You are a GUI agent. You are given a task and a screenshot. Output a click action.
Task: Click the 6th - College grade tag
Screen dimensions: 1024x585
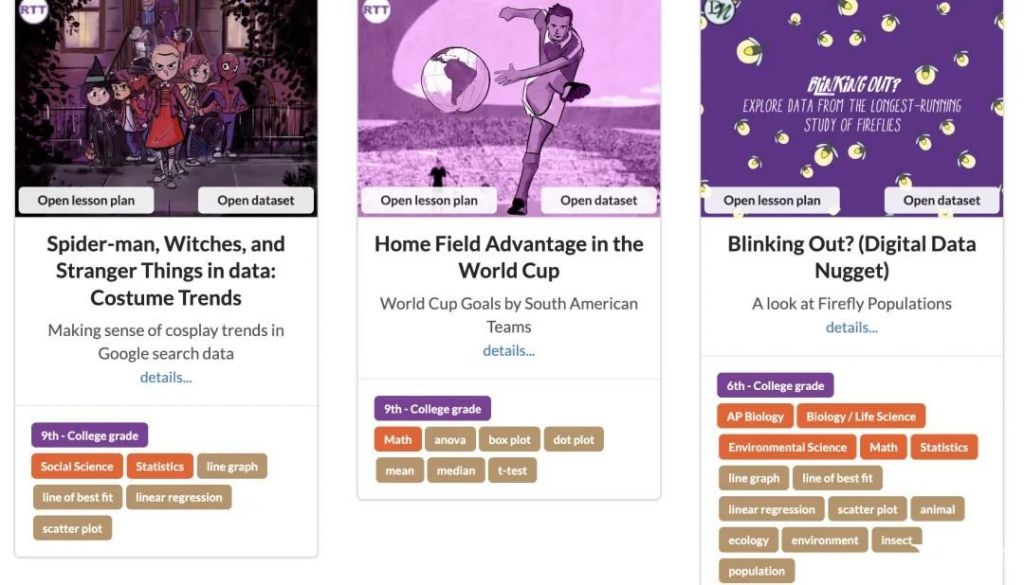pos(775,386)
